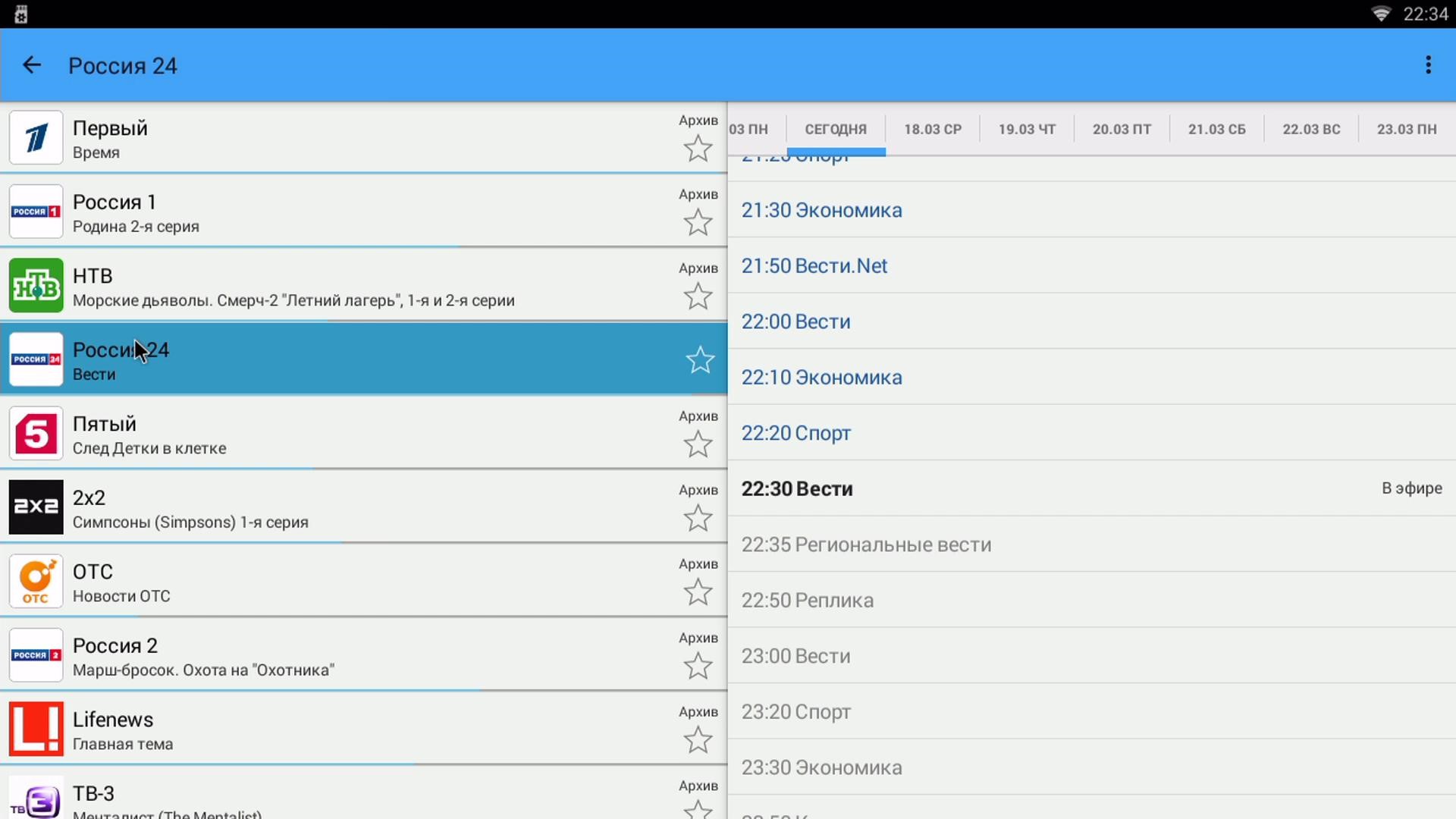Switch to the 20.03 ПТ tab

pyautogui.click(x=1122, y=130)
